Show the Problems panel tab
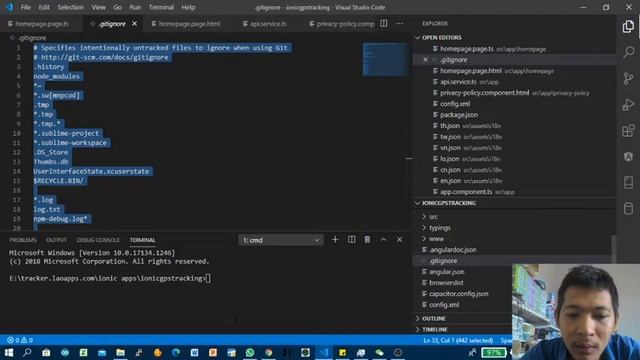The width and height of the screenshot is (640, 360). (23, 240)
